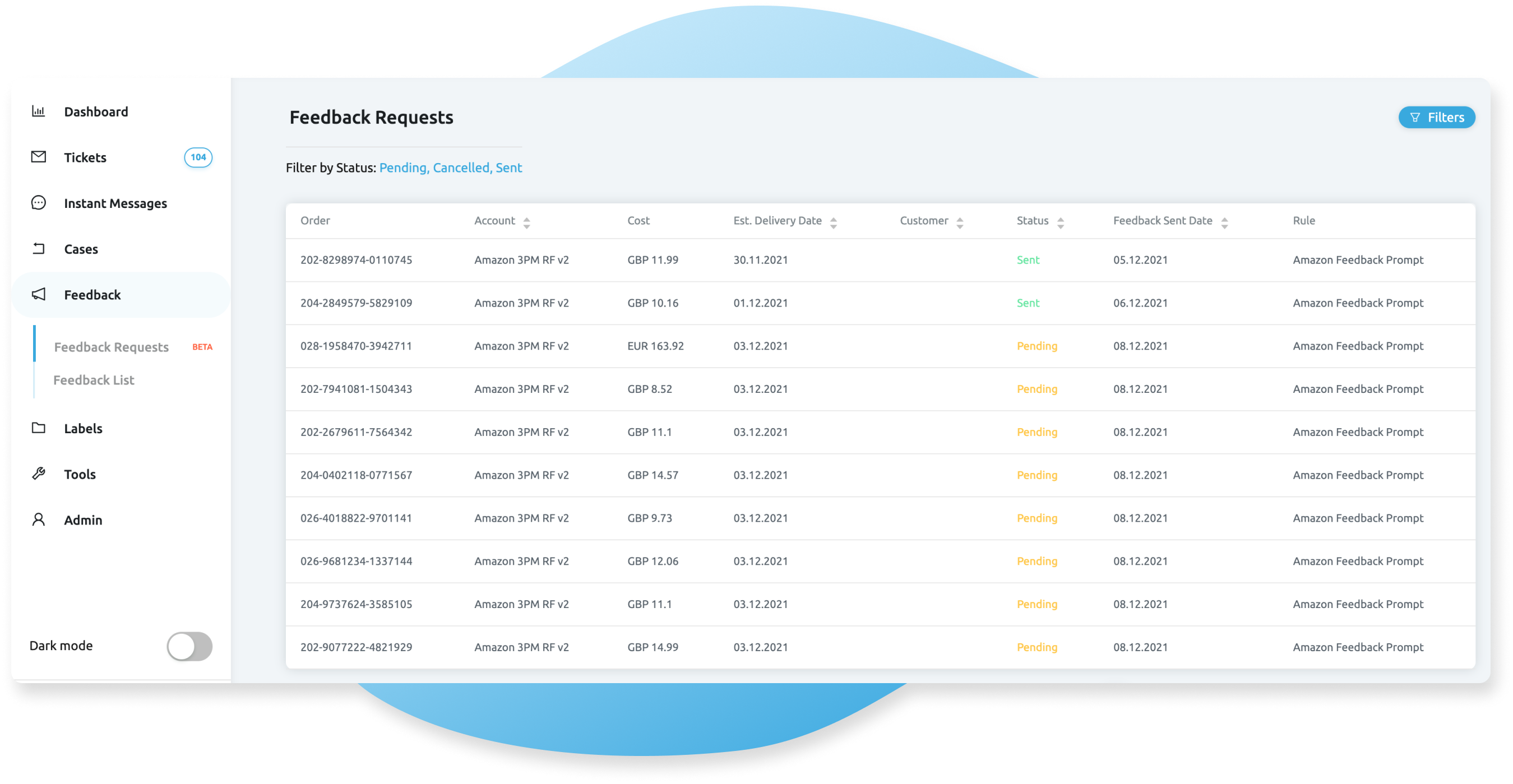1513x784 pixels.
Task: Click order 026-9681234-1337144
Action: pyautogui.click(x=357, y=561)
